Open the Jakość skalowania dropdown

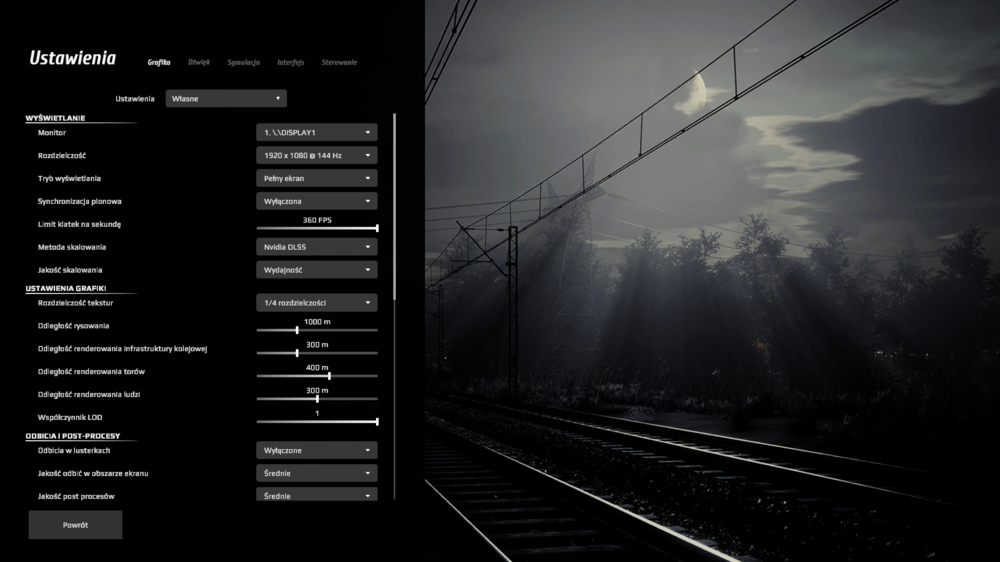(x=316, y=270)
